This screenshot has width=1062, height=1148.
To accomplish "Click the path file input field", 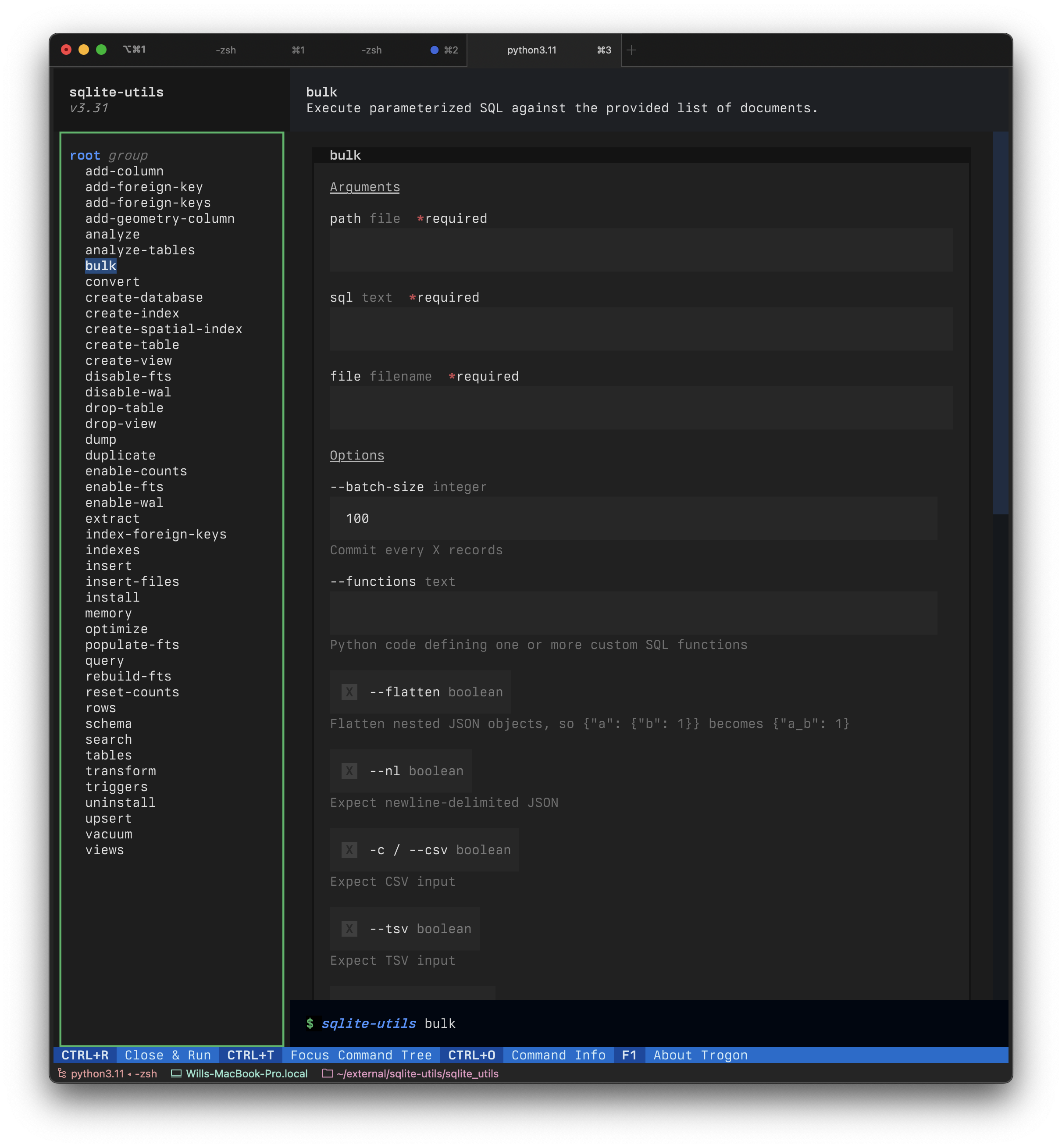I will [641, 250].
